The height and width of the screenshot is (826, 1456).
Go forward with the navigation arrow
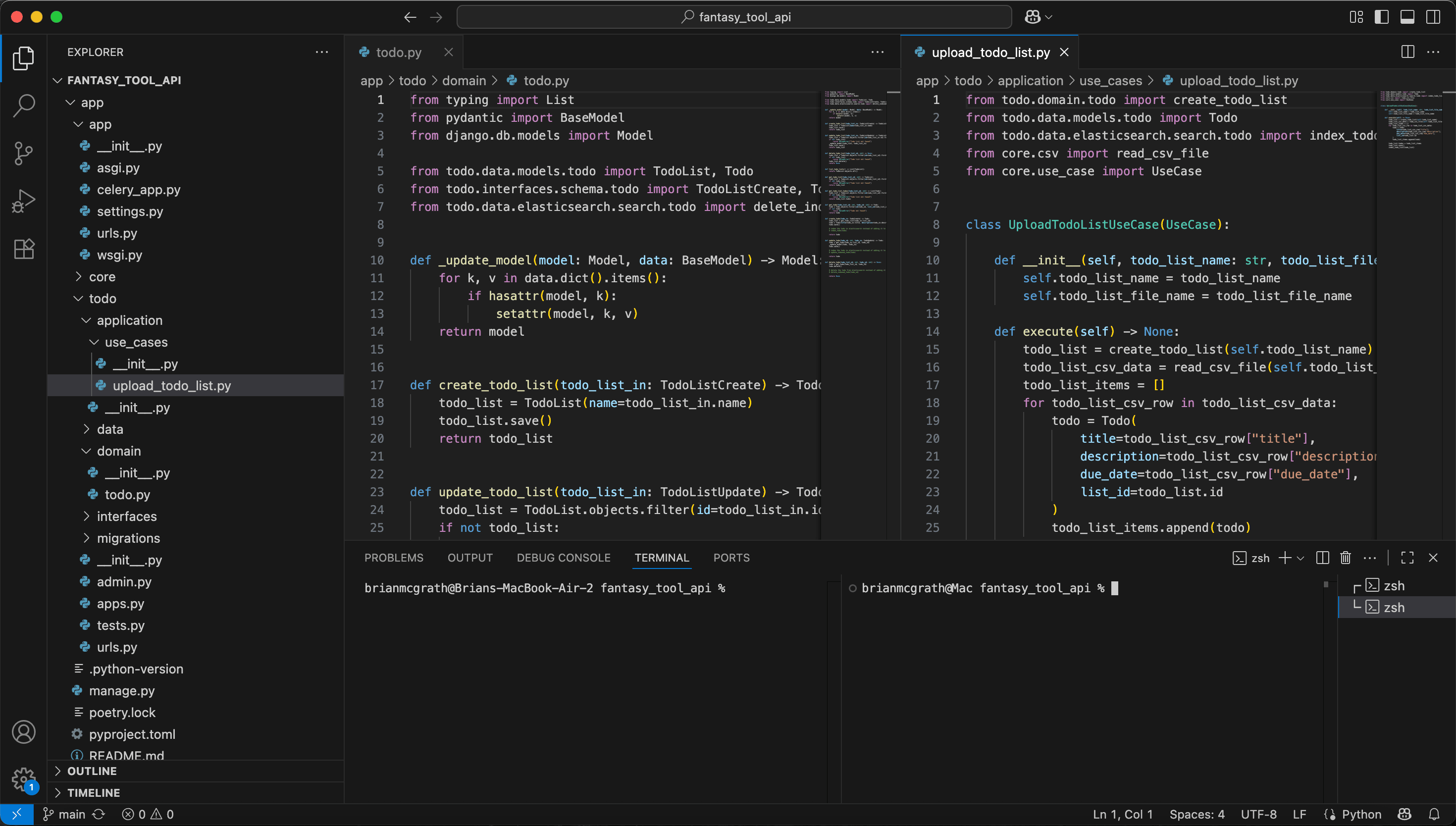[x=436, y=17]
